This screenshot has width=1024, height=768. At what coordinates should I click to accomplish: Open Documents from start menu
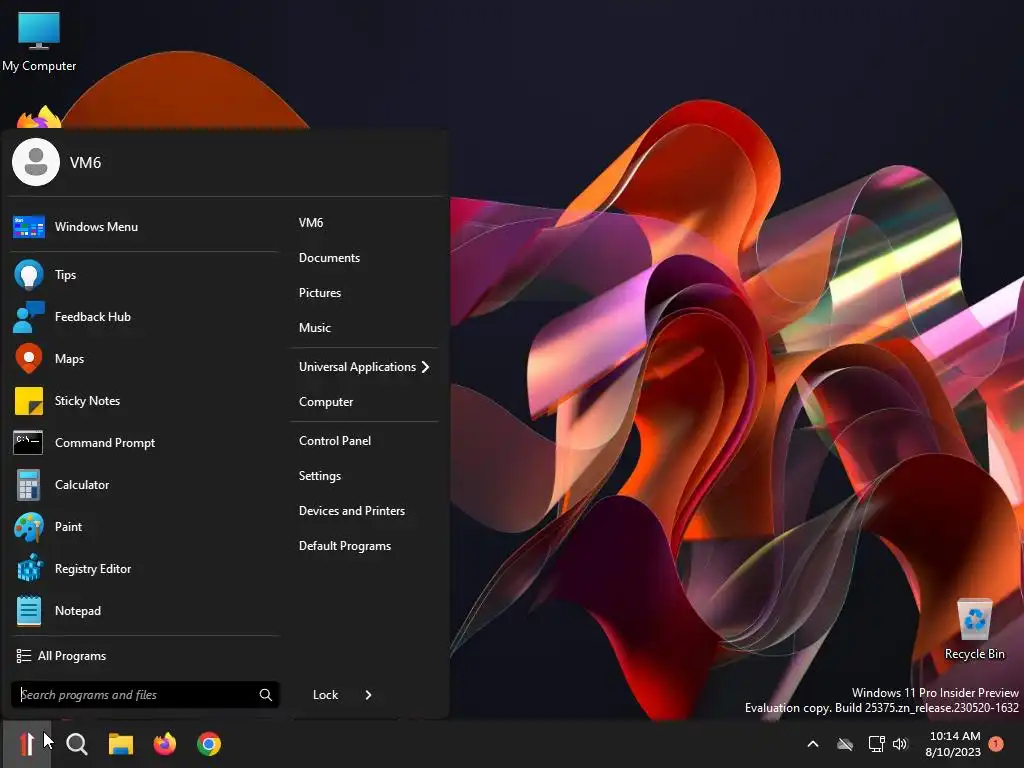click(x=329, y=258)
